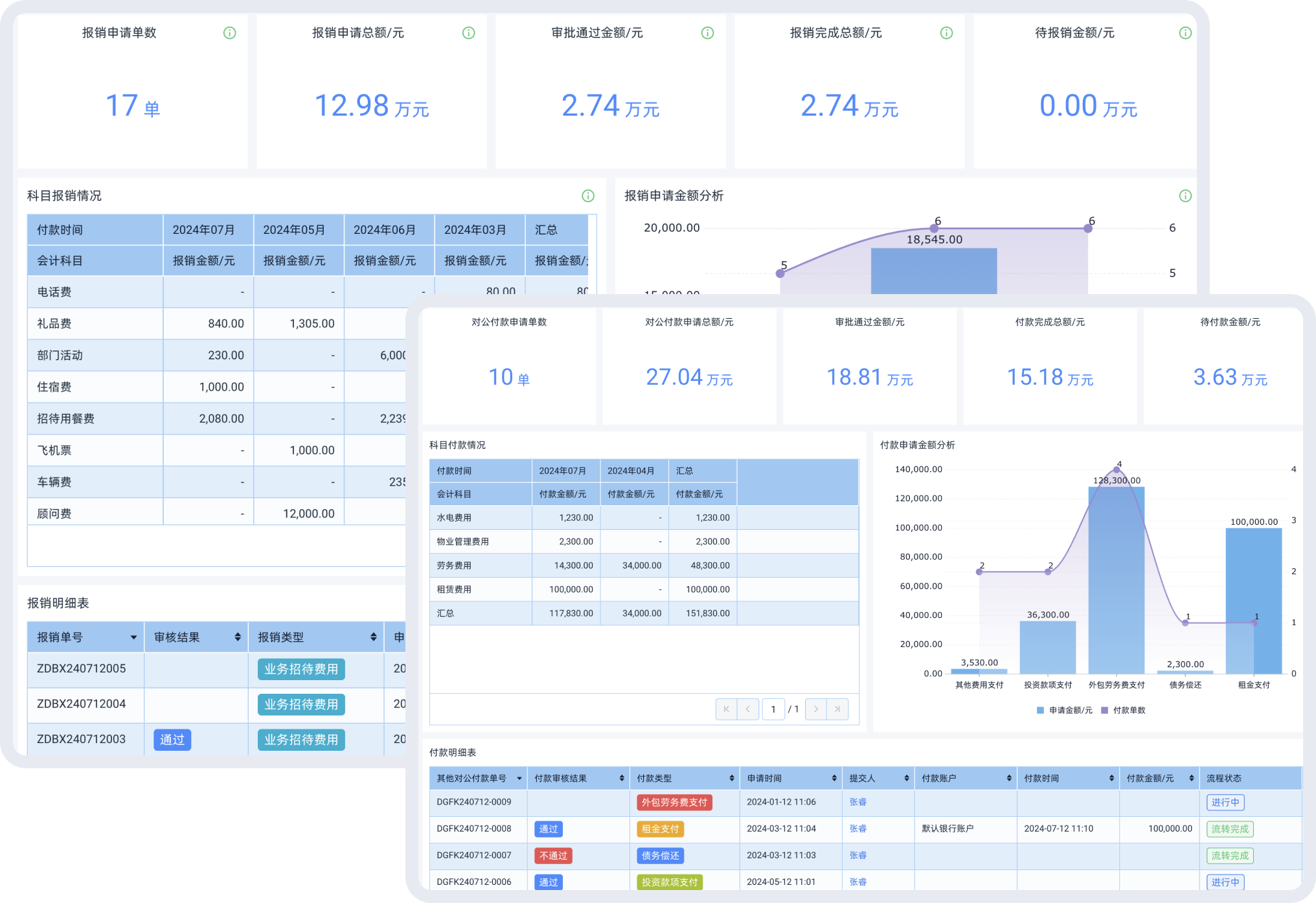Click submitter link 张睿 for DGFK240712-0009
1316x903 pixels.
857,802
